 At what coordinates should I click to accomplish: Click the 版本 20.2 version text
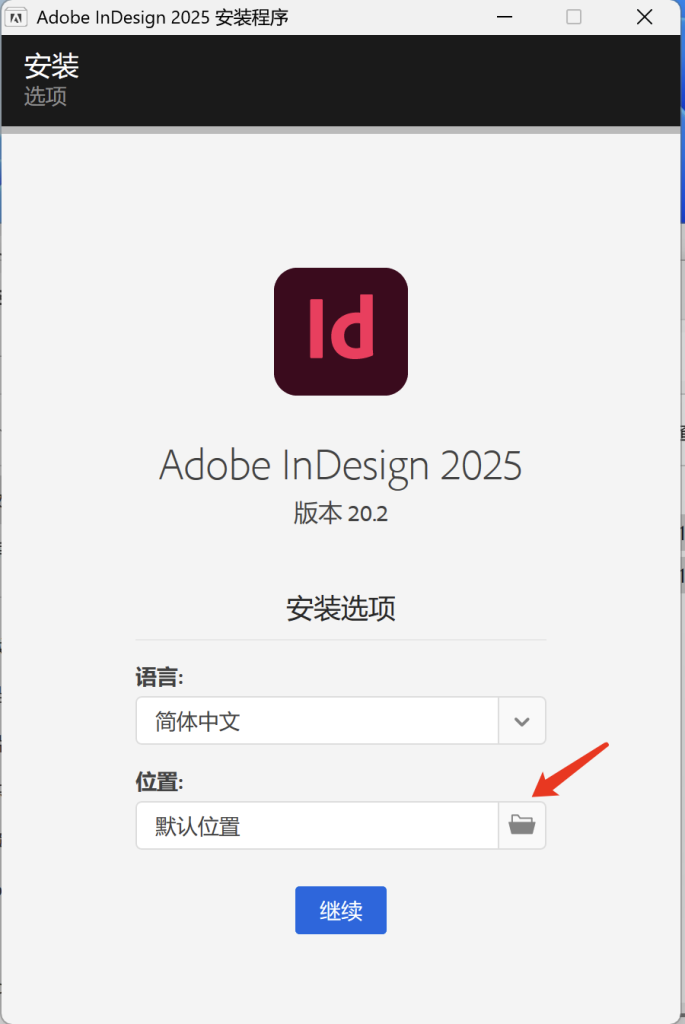pos(341,513)
